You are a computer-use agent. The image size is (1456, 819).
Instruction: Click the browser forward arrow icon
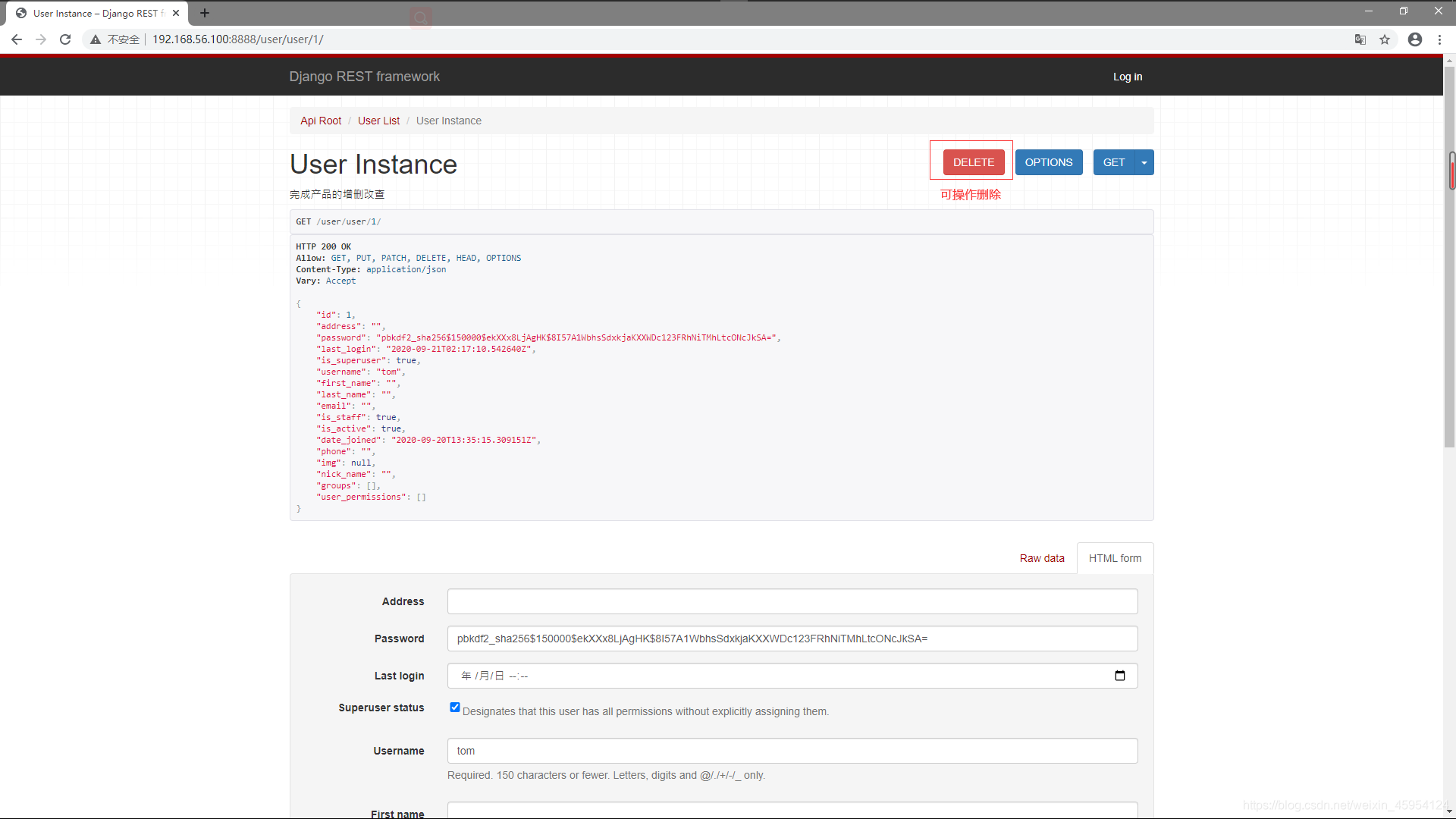tap(41, 39)
